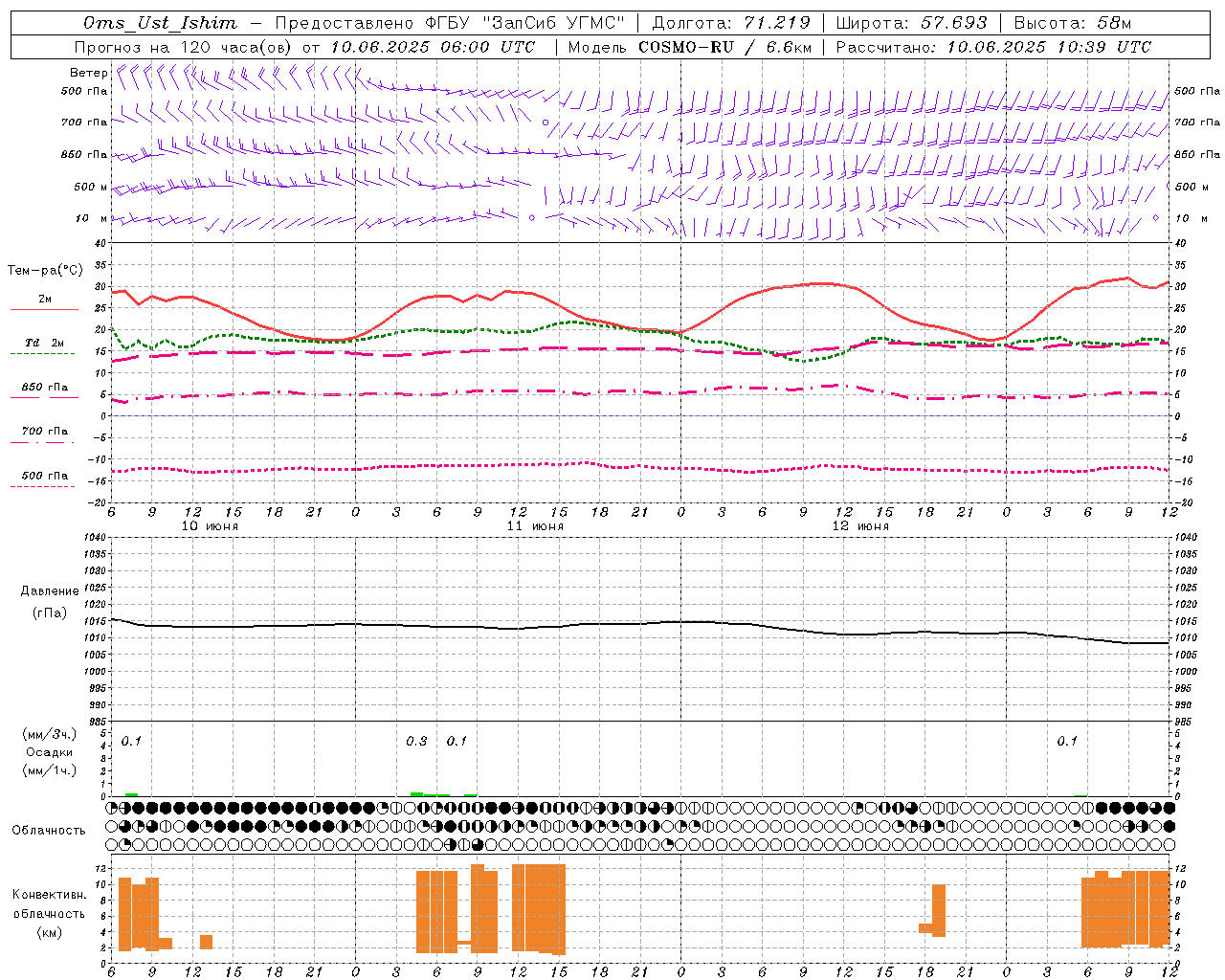
Task: Select the "10 июня" date label
Action: click(211, 526)
